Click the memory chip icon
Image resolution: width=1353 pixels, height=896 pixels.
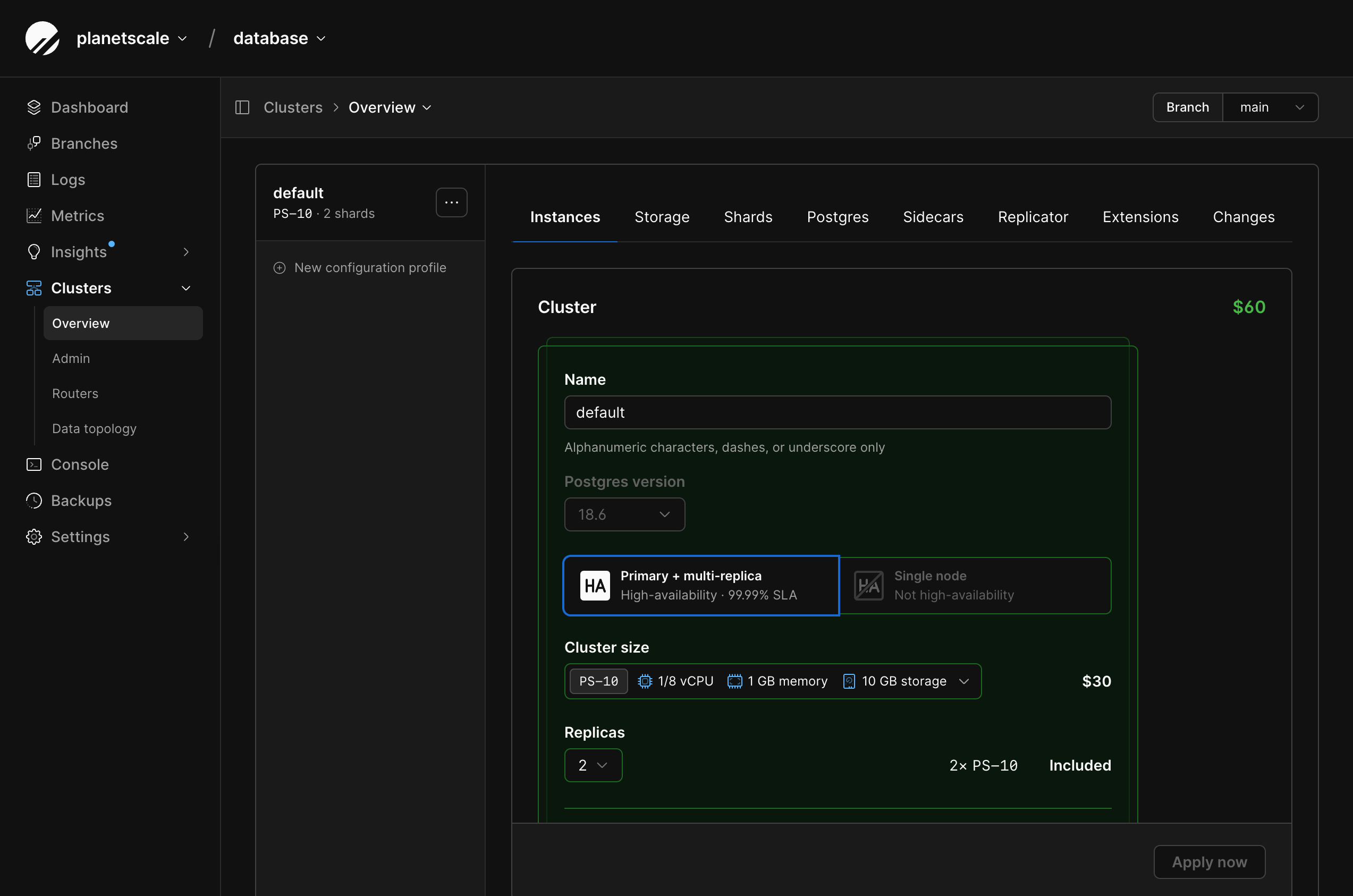734,681
